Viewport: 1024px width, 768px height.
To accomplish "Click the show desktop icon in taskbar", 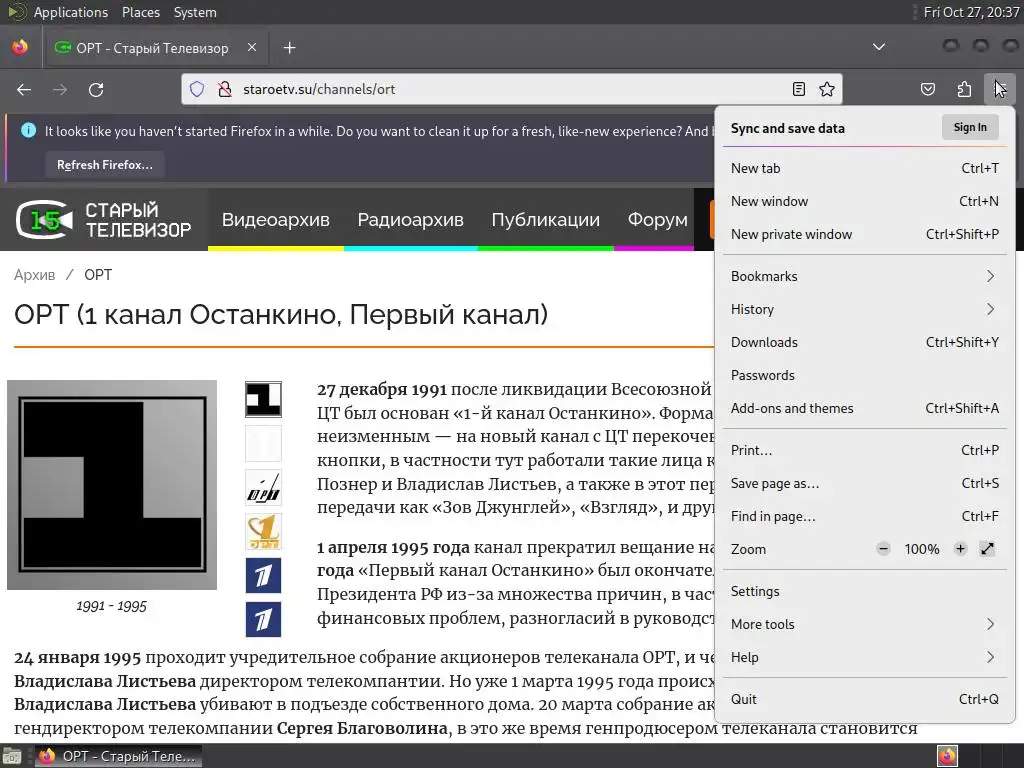I will click(12, 756).
